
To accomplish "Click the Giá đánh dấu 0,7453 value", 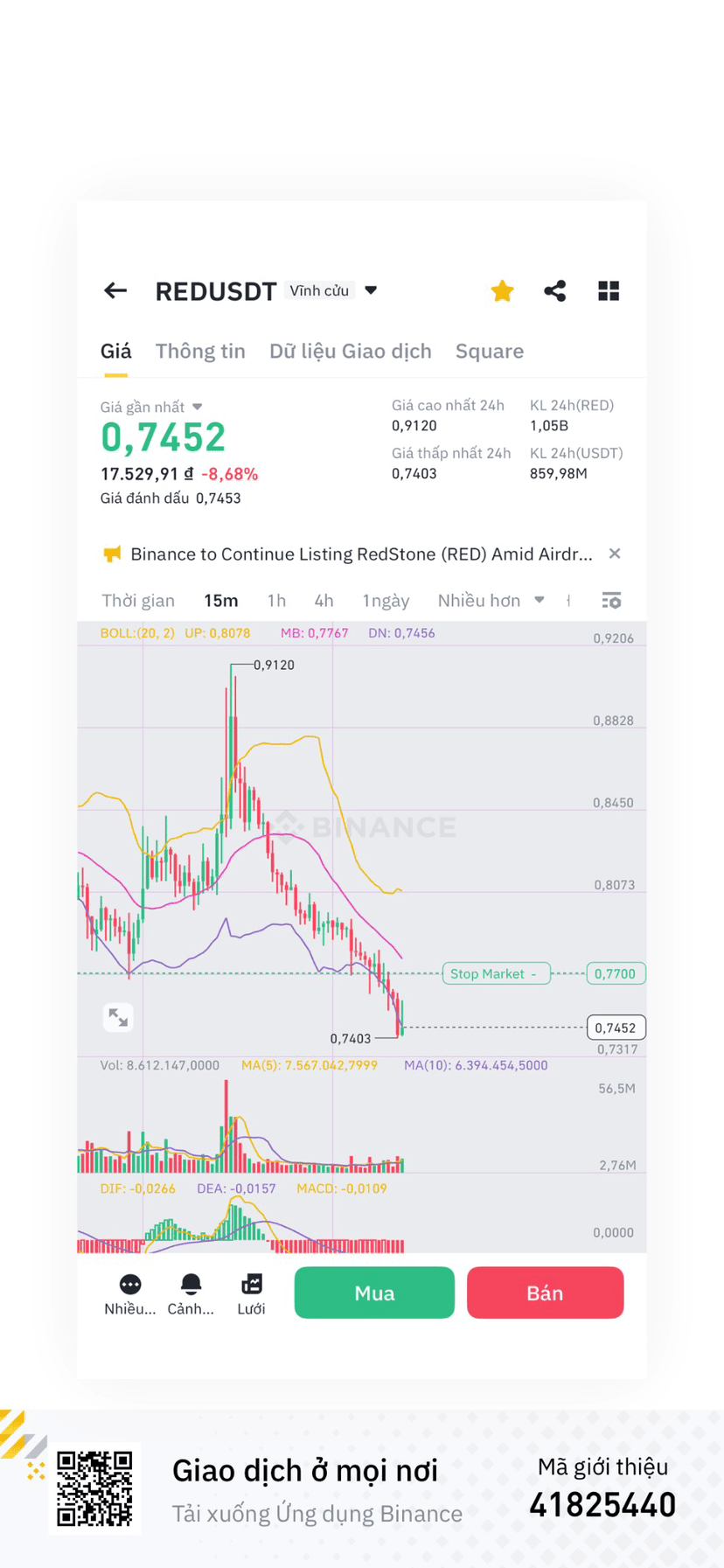I will tap(171, 498).
